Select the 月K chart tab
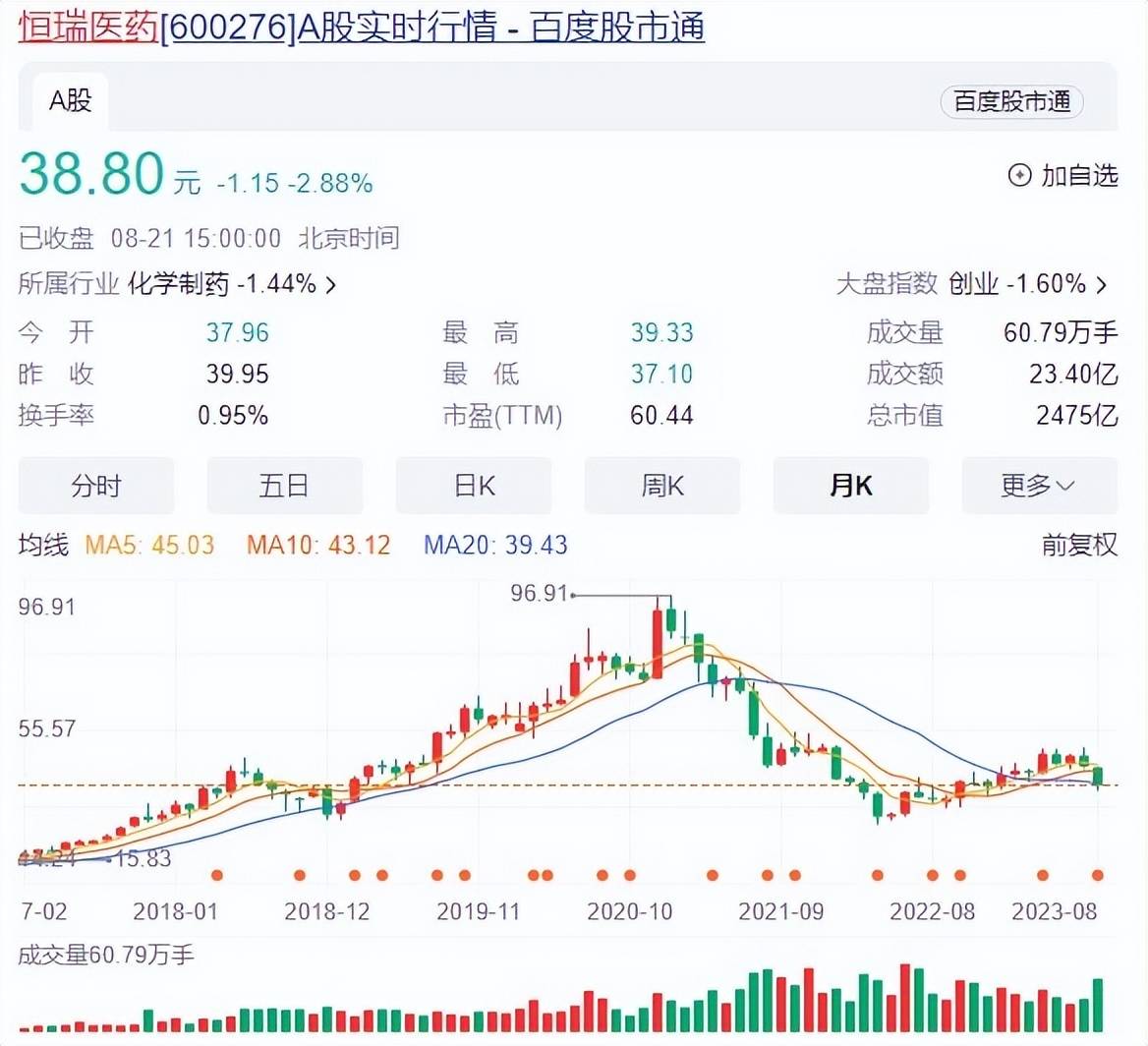Viewport: 1148px width, 1046px height. [x=851, y=485]
